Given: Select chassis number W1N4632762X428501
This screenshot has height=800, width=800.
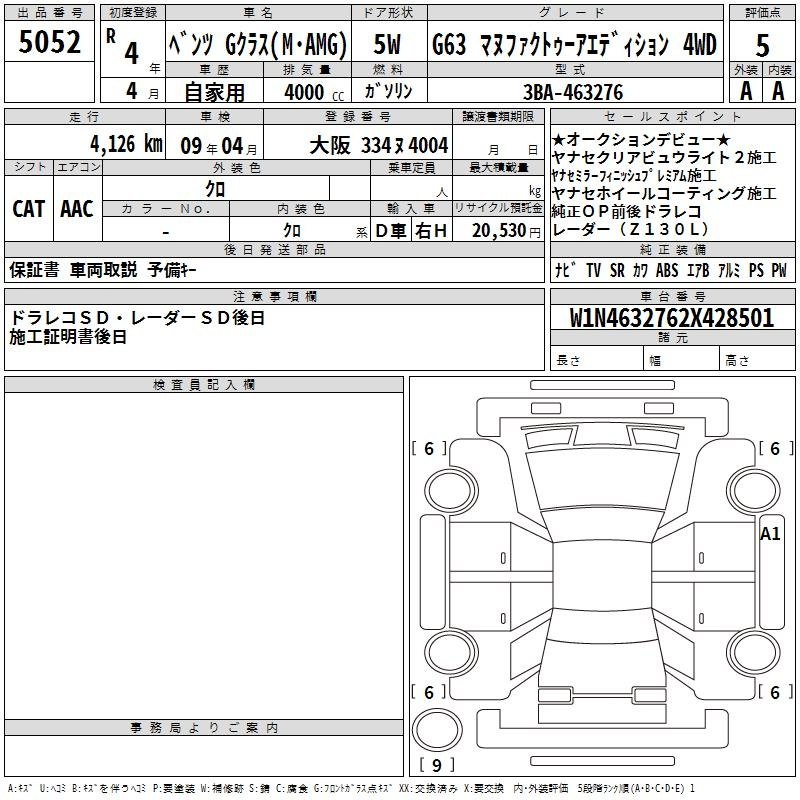Looking at the screenshot, I should click(x=672, y=318).
